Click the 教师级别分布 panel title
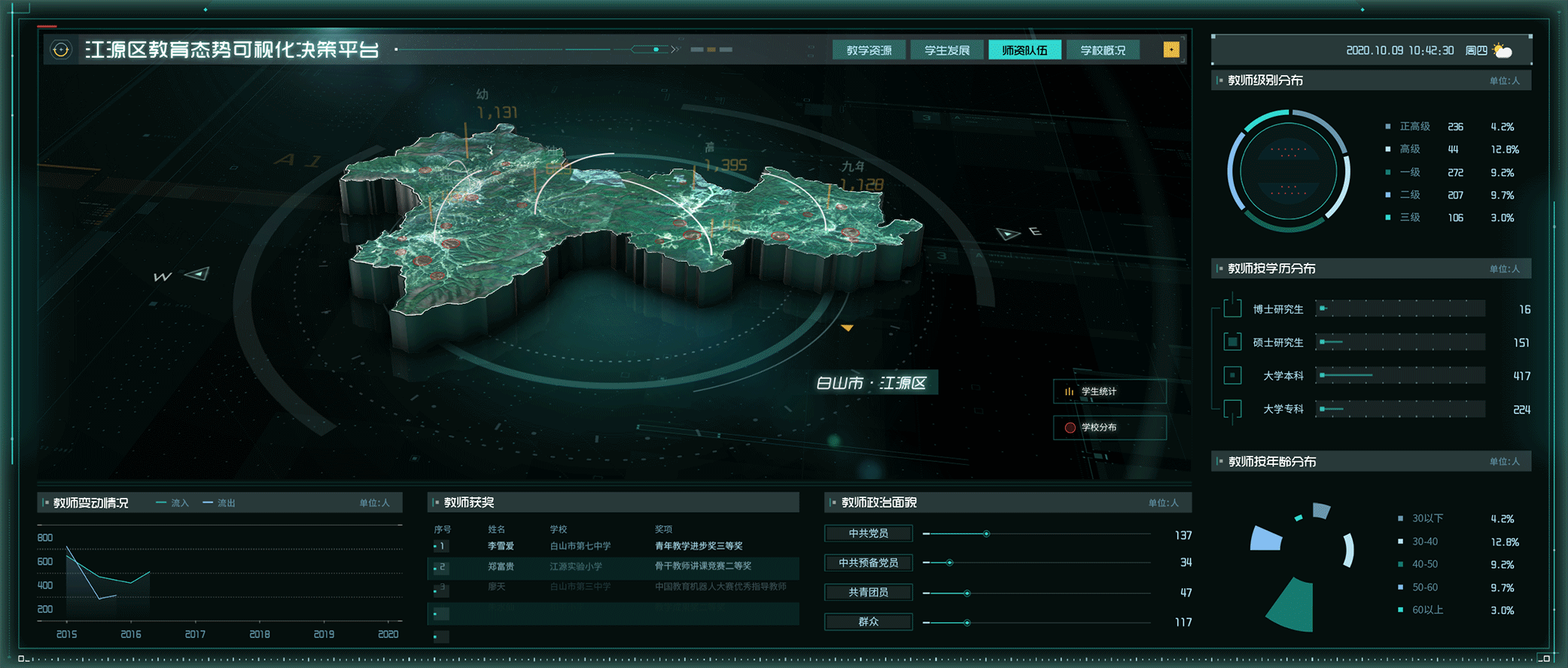Viewport: 1568px width, 668px height. tap(1265, 80)
